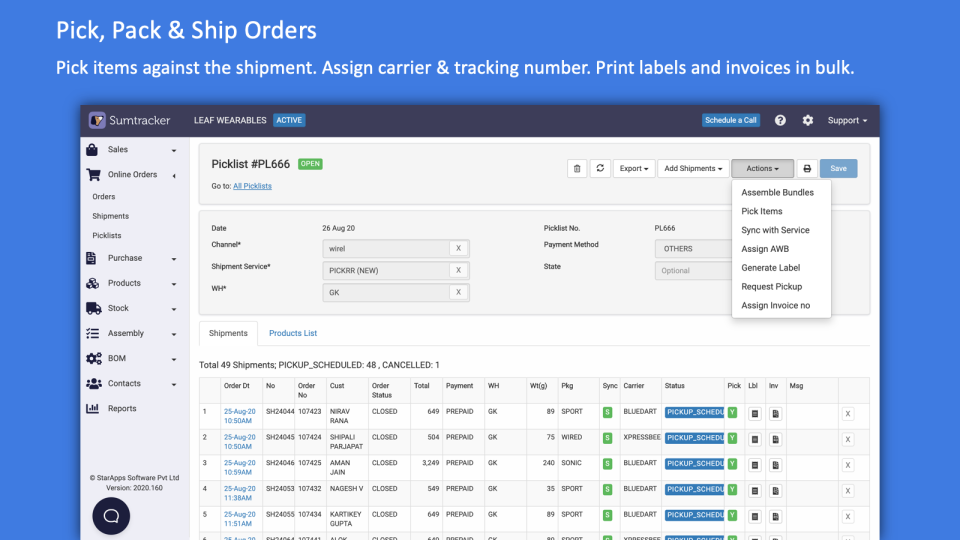Open the Payment Method OTHERS dropdown
The image size is (960, 540).
tap(693, 249)
